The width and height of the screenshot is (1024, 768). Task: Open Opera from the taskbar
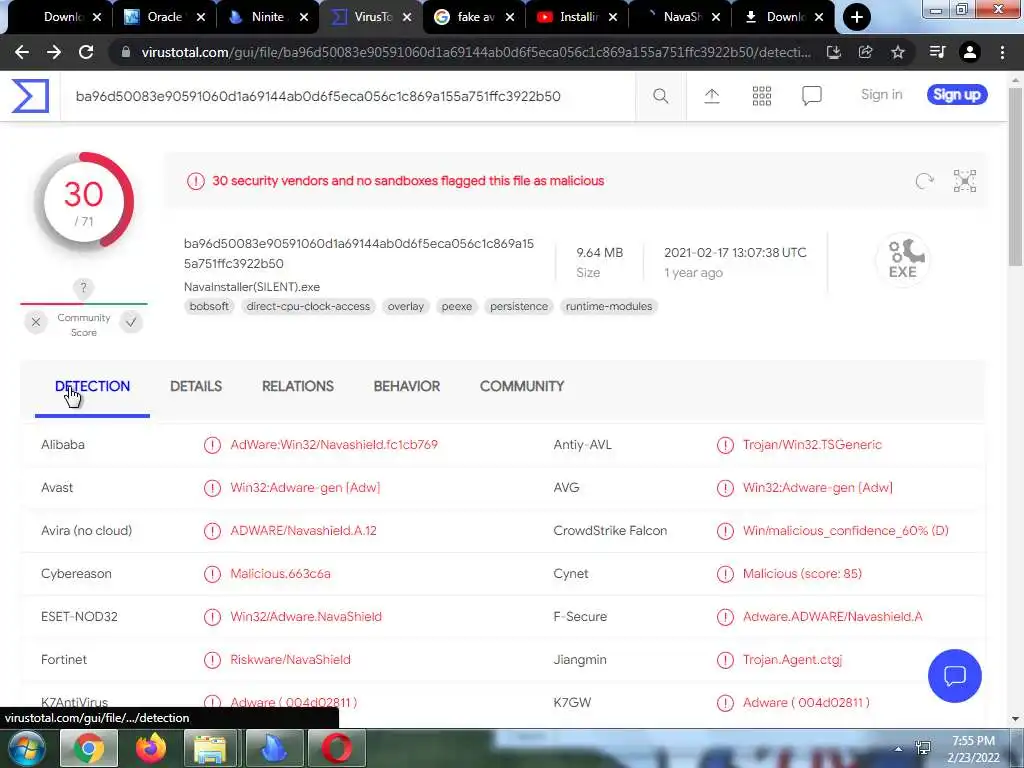(x=336, y=748)
